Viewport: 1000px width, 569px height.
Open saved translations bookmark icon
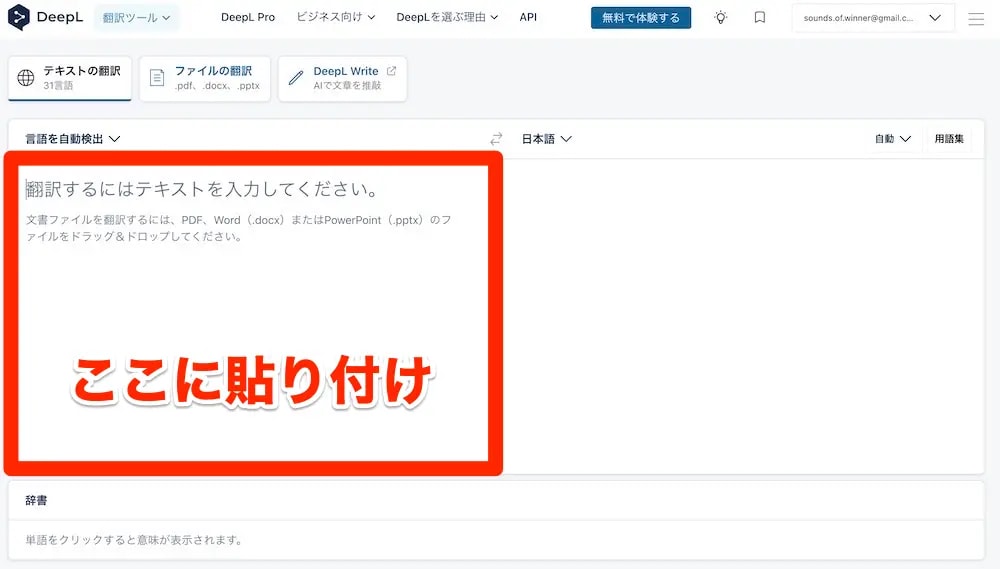(x=760, y=17)
